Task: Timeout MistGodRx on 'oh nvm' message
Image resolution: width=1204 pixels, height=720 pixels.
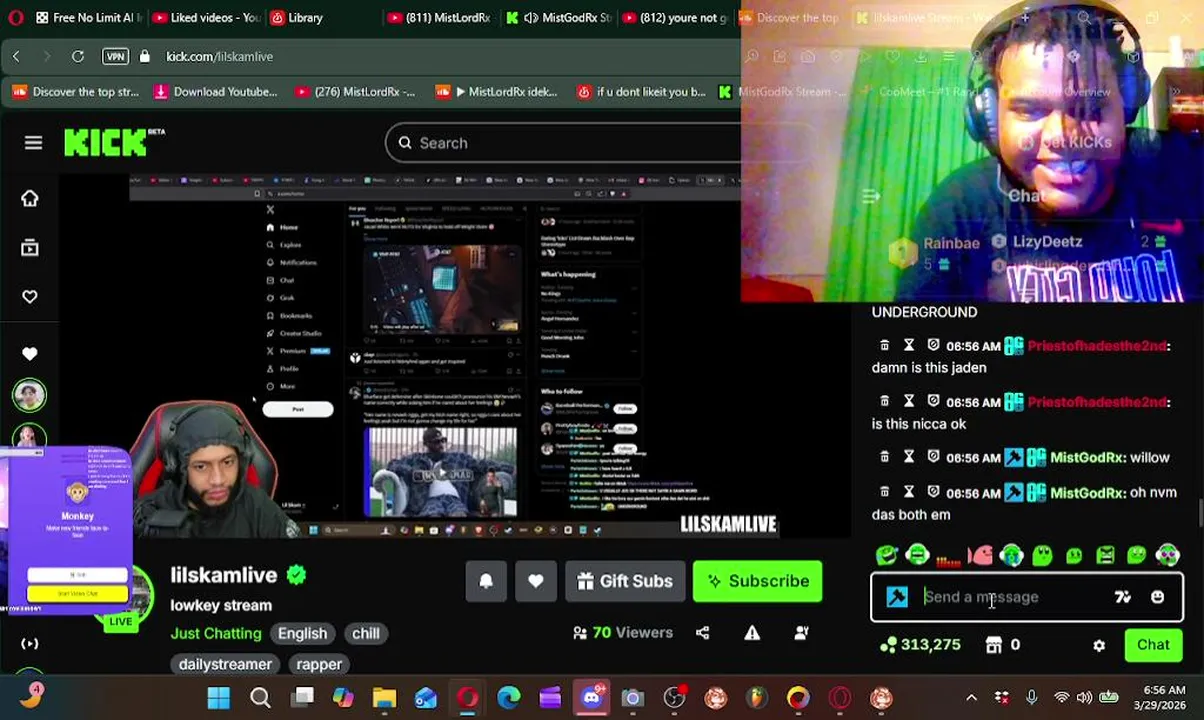Action: pyautogui.click(x=909, y=492)
